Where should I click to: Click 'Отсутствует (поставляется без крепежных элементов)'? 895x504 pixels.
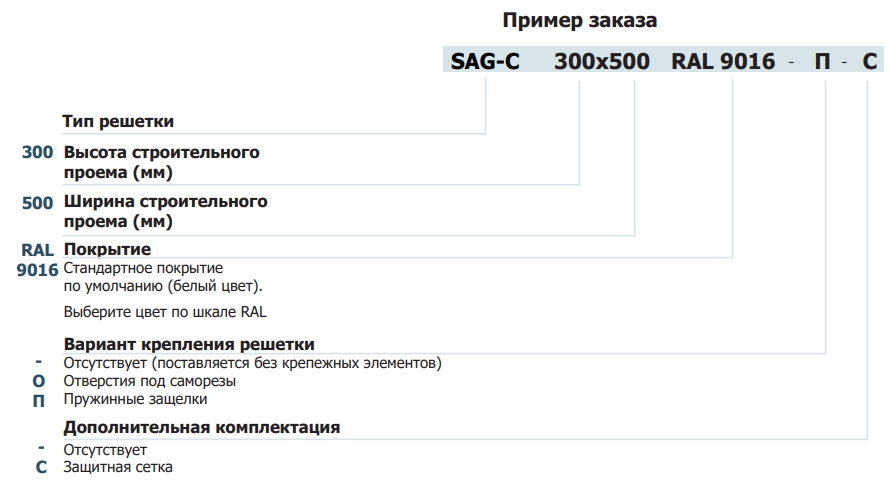click(x=252, y=363)
